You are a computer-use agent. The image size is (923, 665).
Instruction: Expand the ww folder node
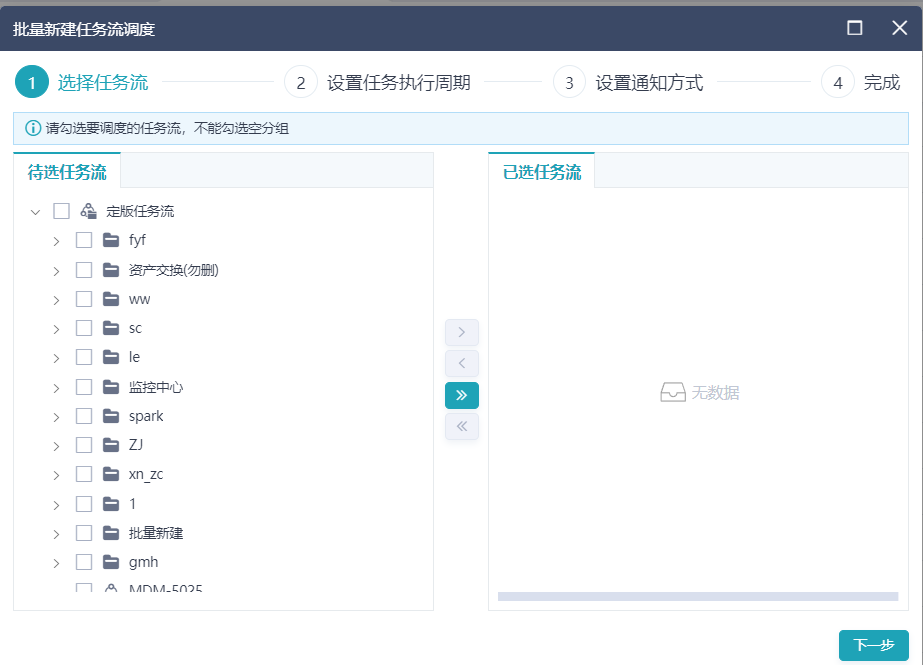click(x=57, y=300)
